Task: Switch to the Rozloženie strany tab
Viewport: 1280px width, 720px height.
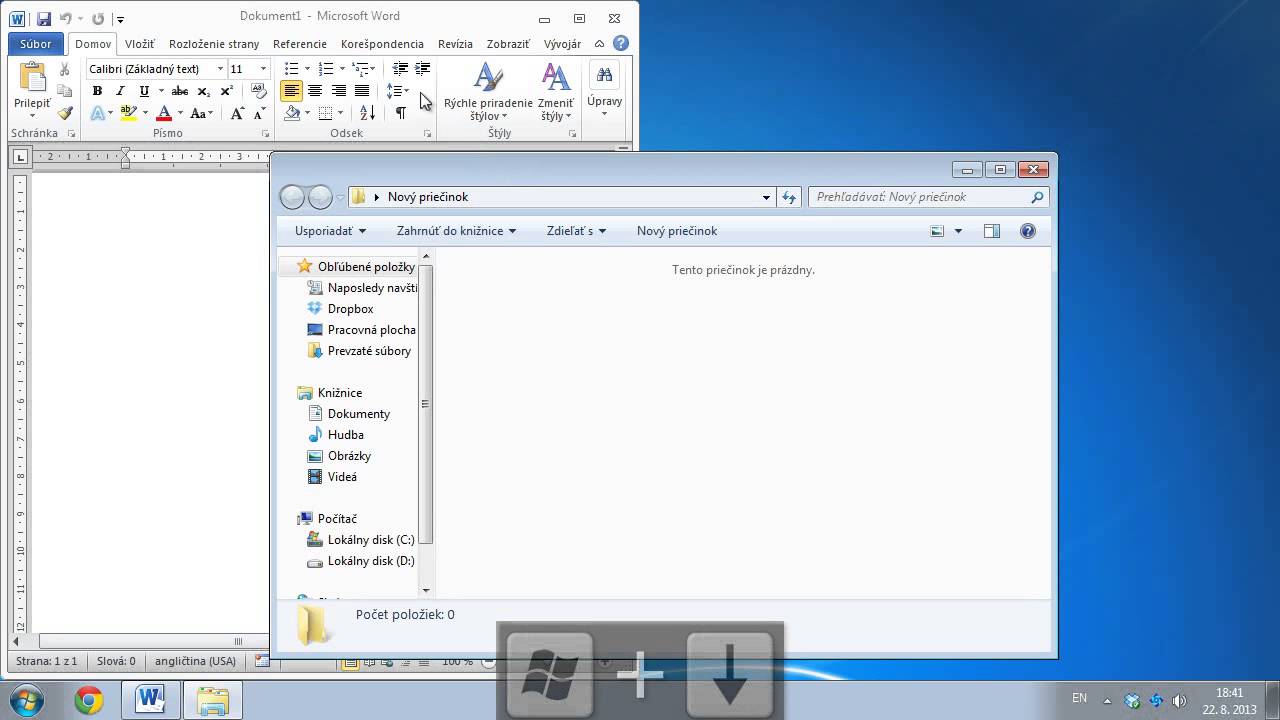Action: 214,44
